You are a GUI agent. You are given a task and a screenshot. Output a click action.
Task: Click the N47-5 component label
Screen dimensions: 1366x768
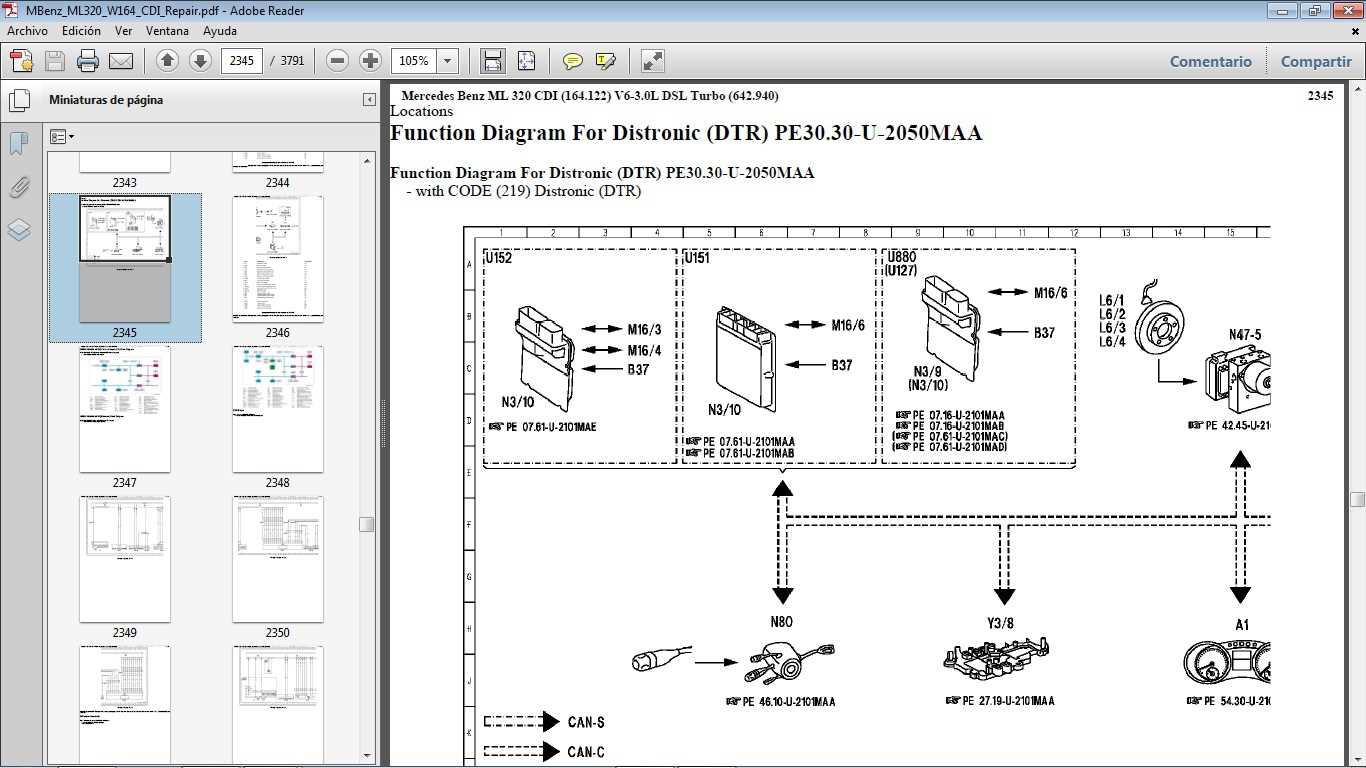(x=1245, y=335)
